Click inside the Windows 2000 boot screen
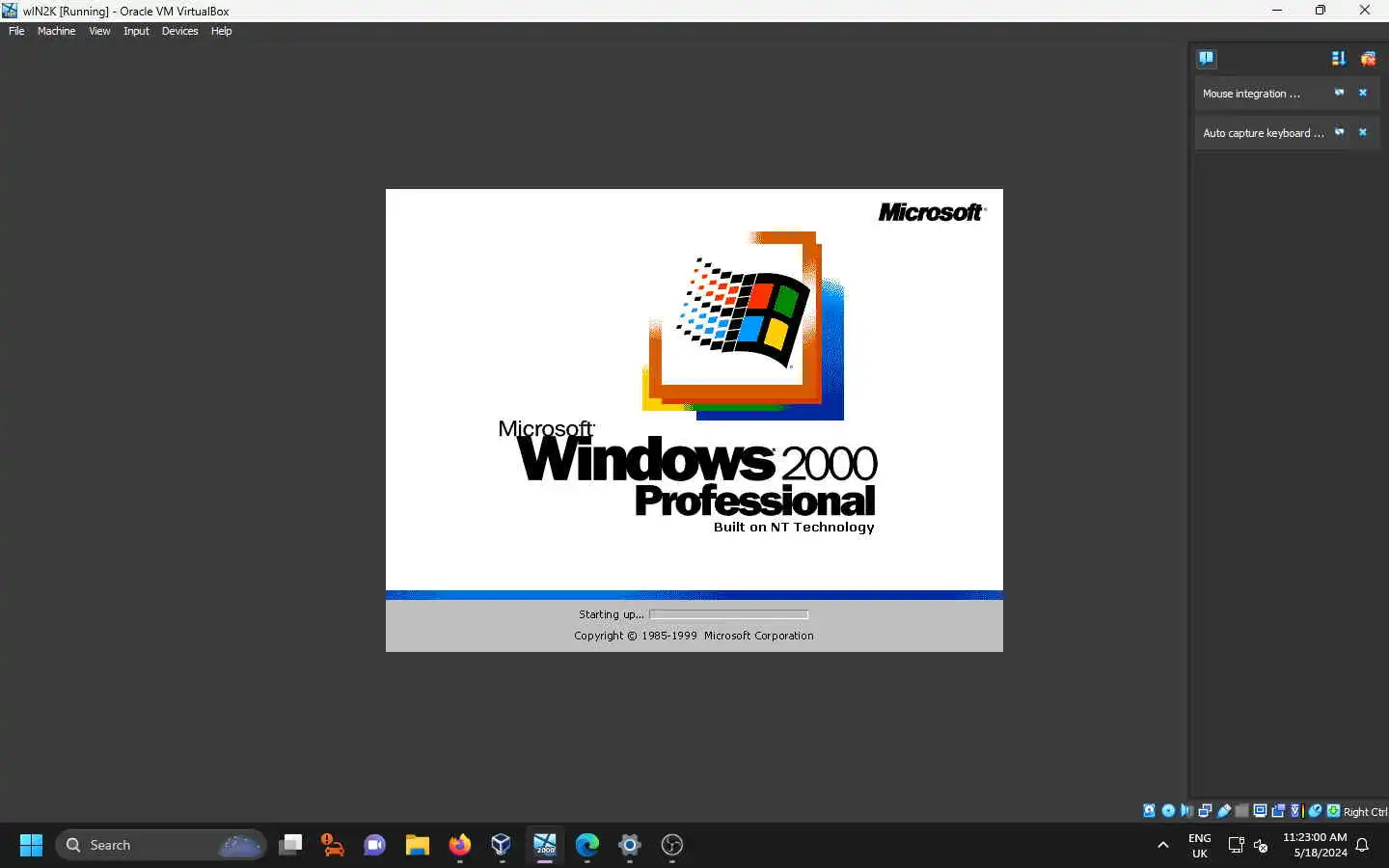The width and height of the screenshot is (1389, 868). [694, 420]
